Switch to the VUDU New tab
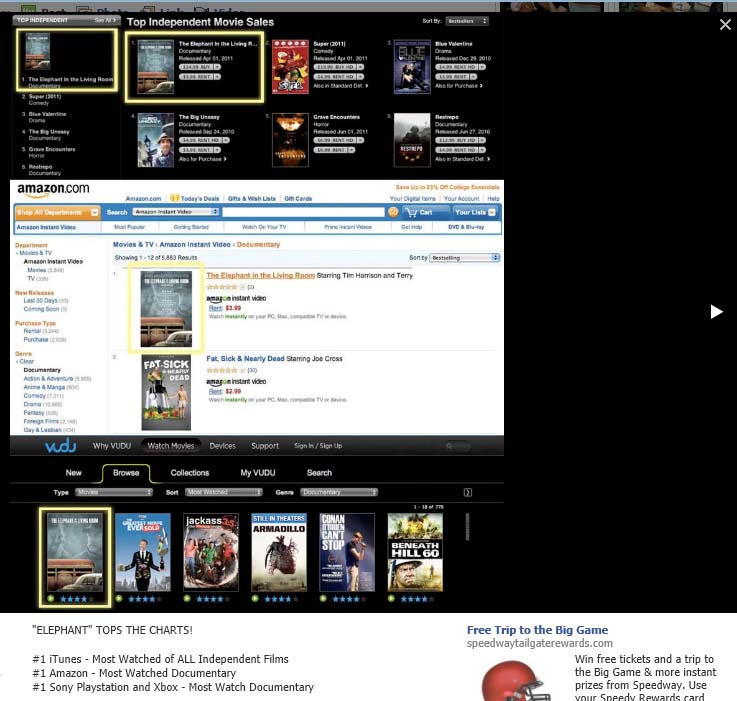 (73, 473)
